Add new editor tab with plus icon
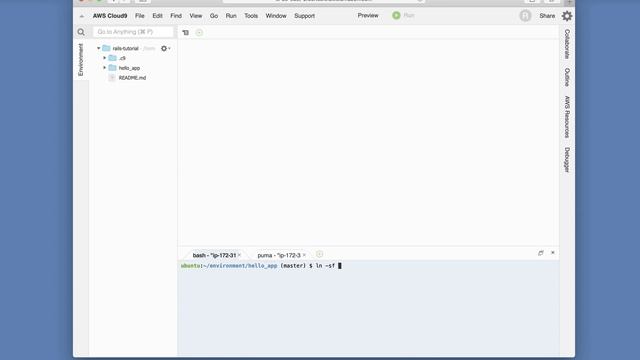The height and width of the screenshot is (360, 640). click(199, 33)
